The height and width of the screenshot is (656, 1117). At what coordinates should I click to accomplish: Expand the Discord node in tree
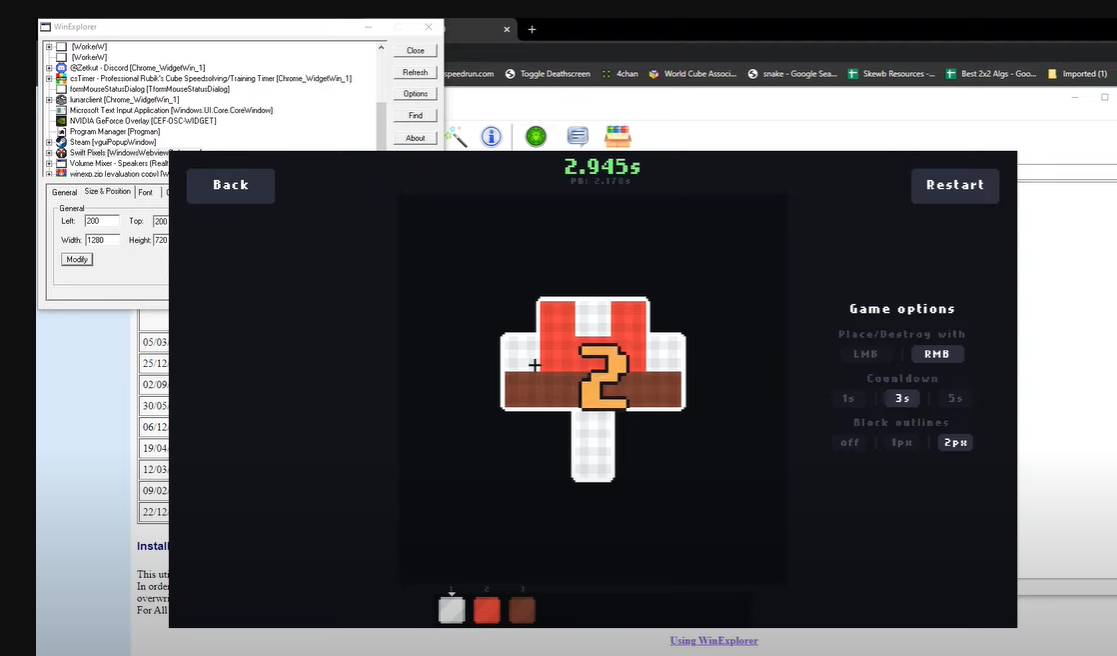[x=49, y=68]
